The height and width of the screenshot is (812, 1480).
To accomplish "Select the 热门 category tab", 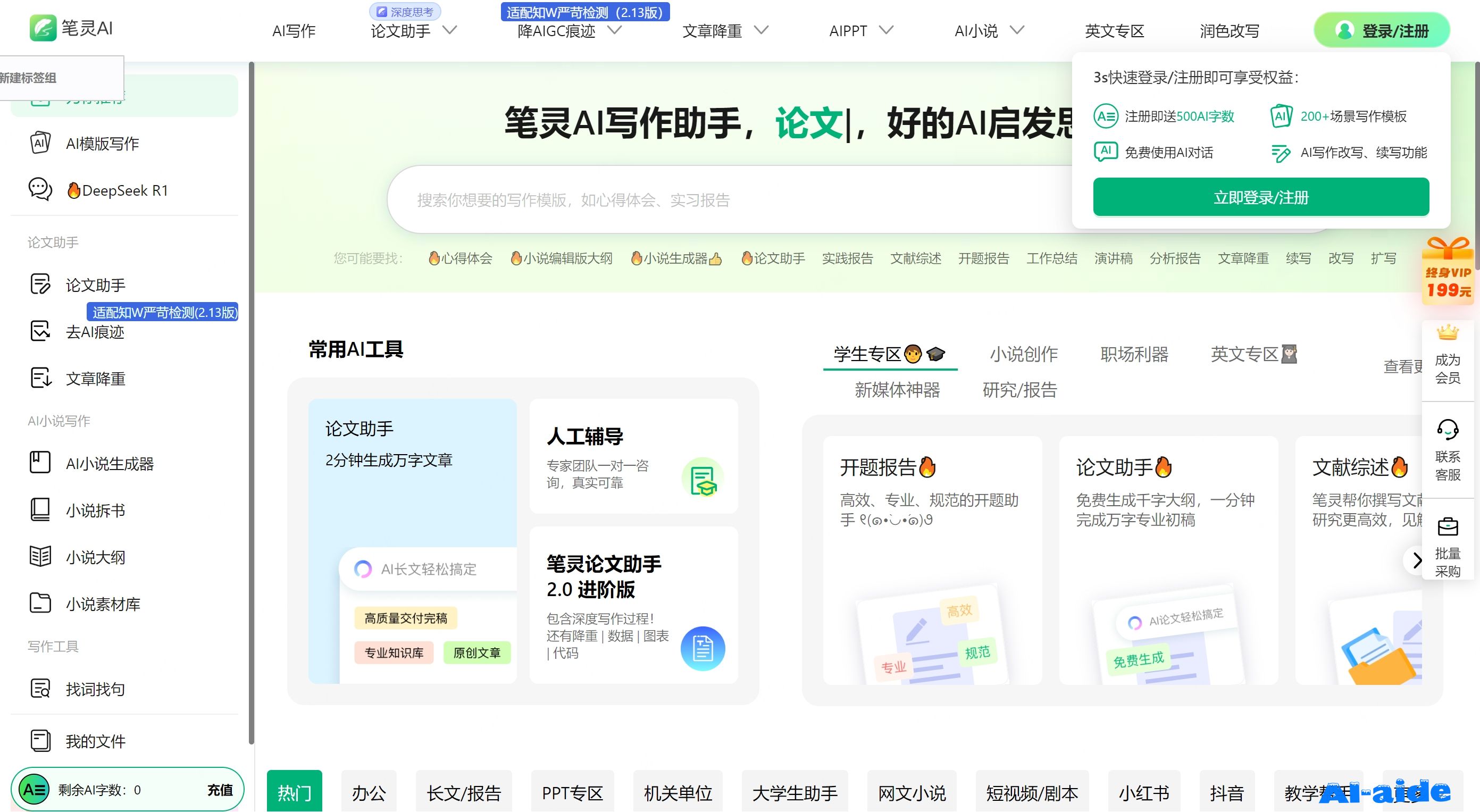I will pyautogui.click(x=294, y=792).
